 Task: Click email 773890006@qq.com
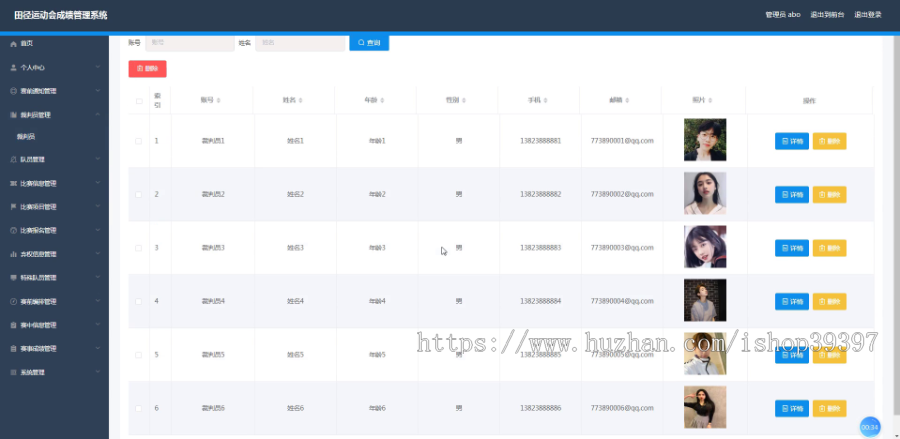click(x=622, y=408)
